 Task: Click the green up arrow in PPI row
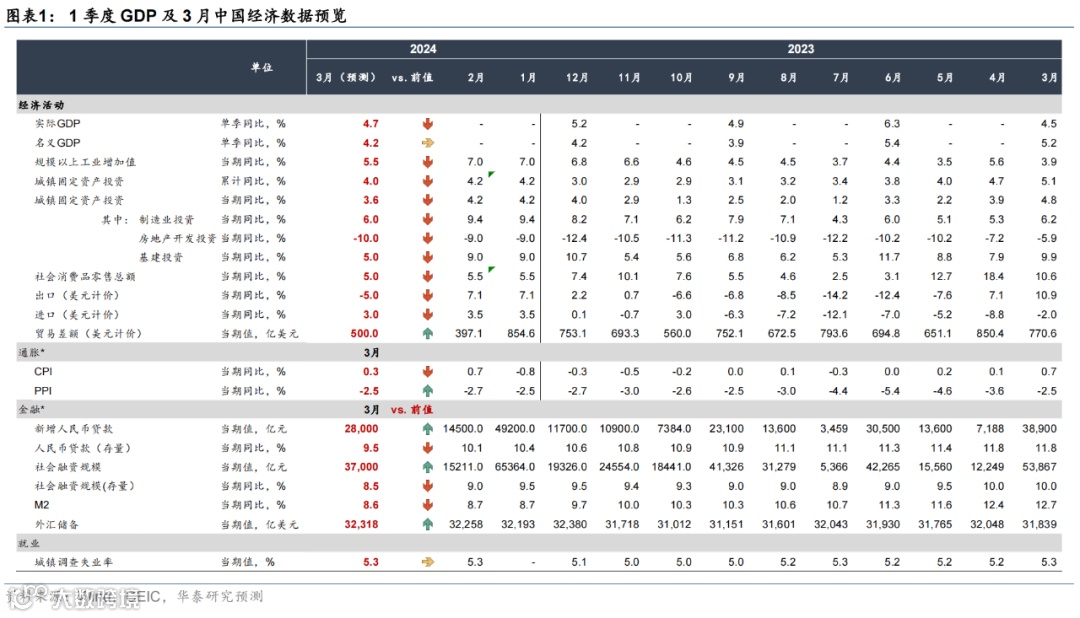pyautogui.click(x=428, y=391)
